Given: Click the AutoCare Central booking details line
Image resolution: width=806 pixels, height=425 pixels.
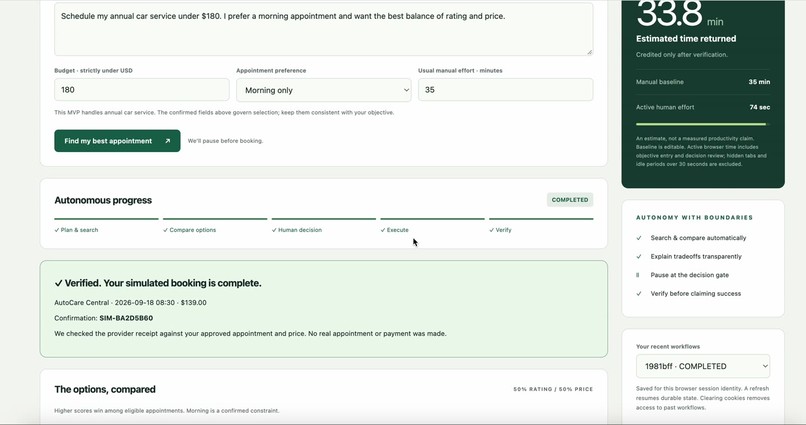Looking at the screenshot, I should click(130, 303).
